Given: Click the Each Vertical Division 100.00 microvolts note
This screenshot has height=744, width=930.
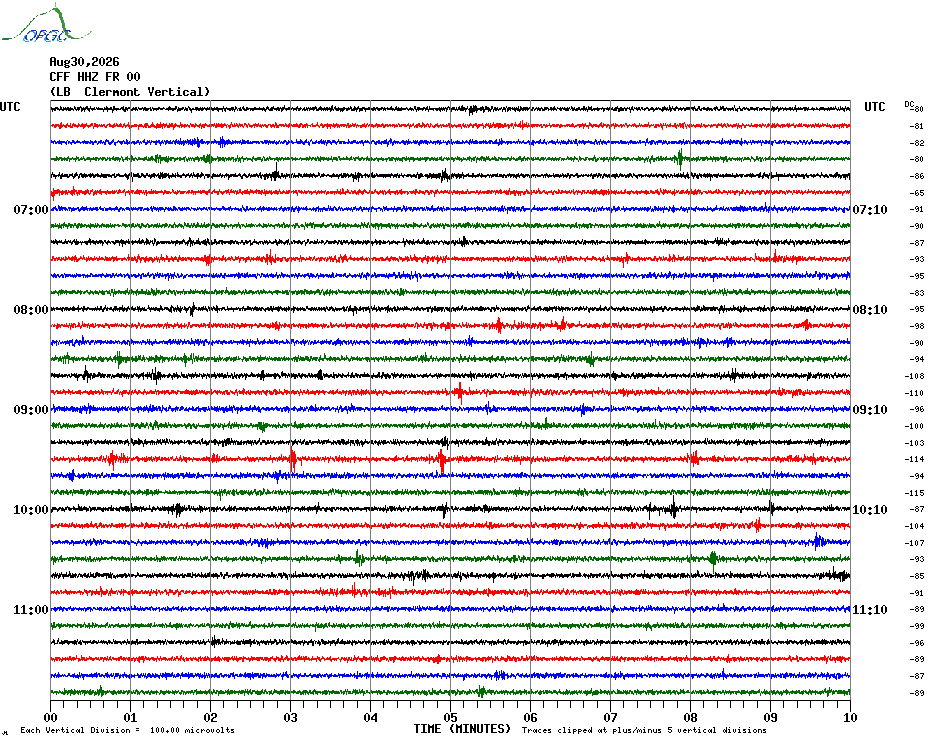Looking at the screenshot, I should tap(128, 730).
